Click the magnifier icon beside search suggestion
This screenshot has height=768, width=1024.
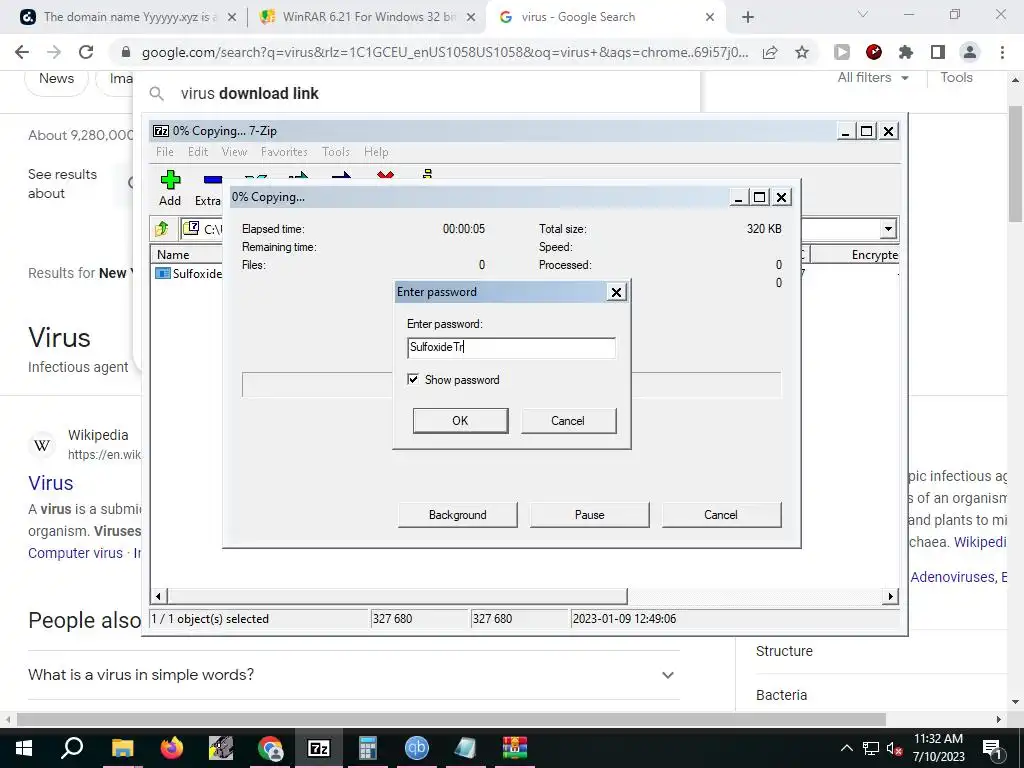pyautogui.click(x=156, y=94)
